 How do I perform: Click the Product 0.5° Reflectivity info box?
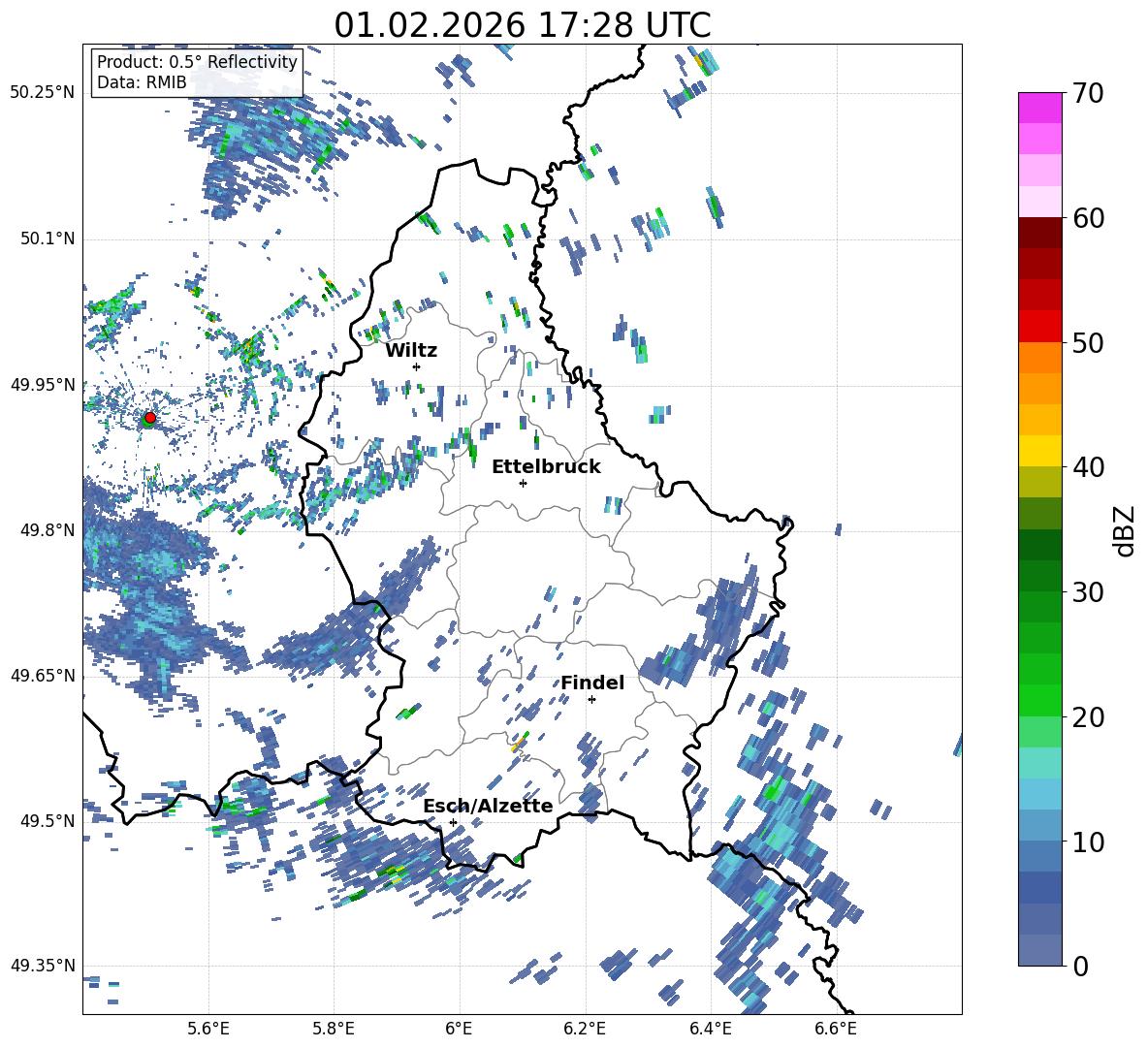pos(197,72)
